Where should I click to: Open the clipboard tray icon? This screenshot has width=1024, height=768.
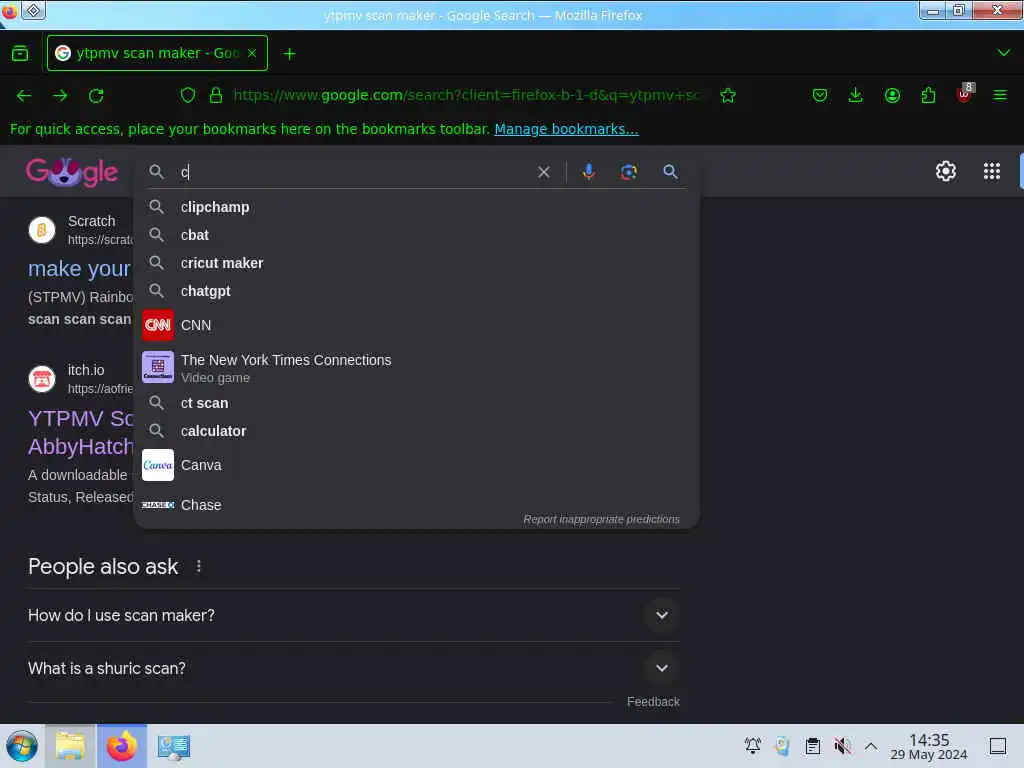[x=812, y=746]
